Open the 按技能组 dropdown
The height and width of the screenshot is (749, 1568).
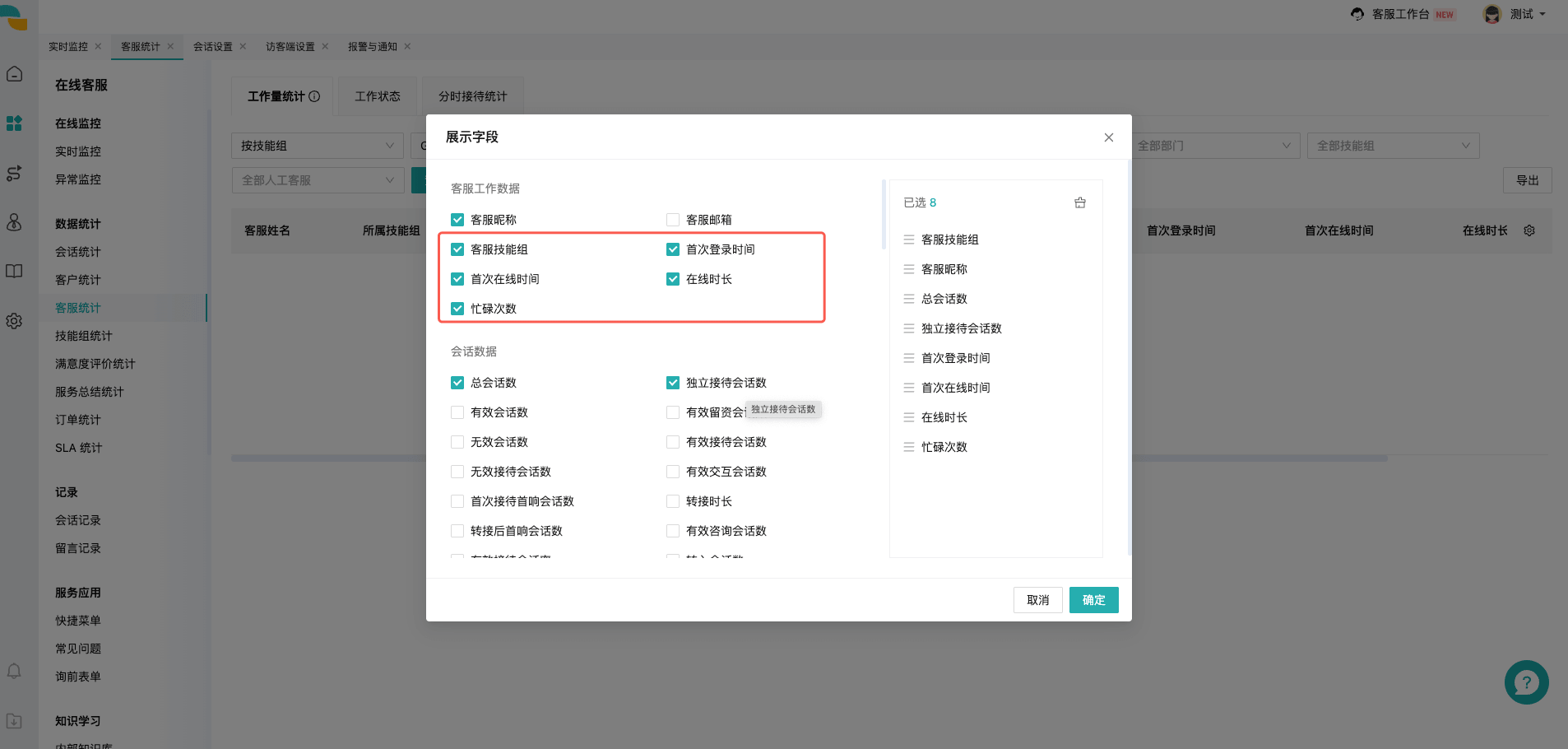(x=318, y=146)
